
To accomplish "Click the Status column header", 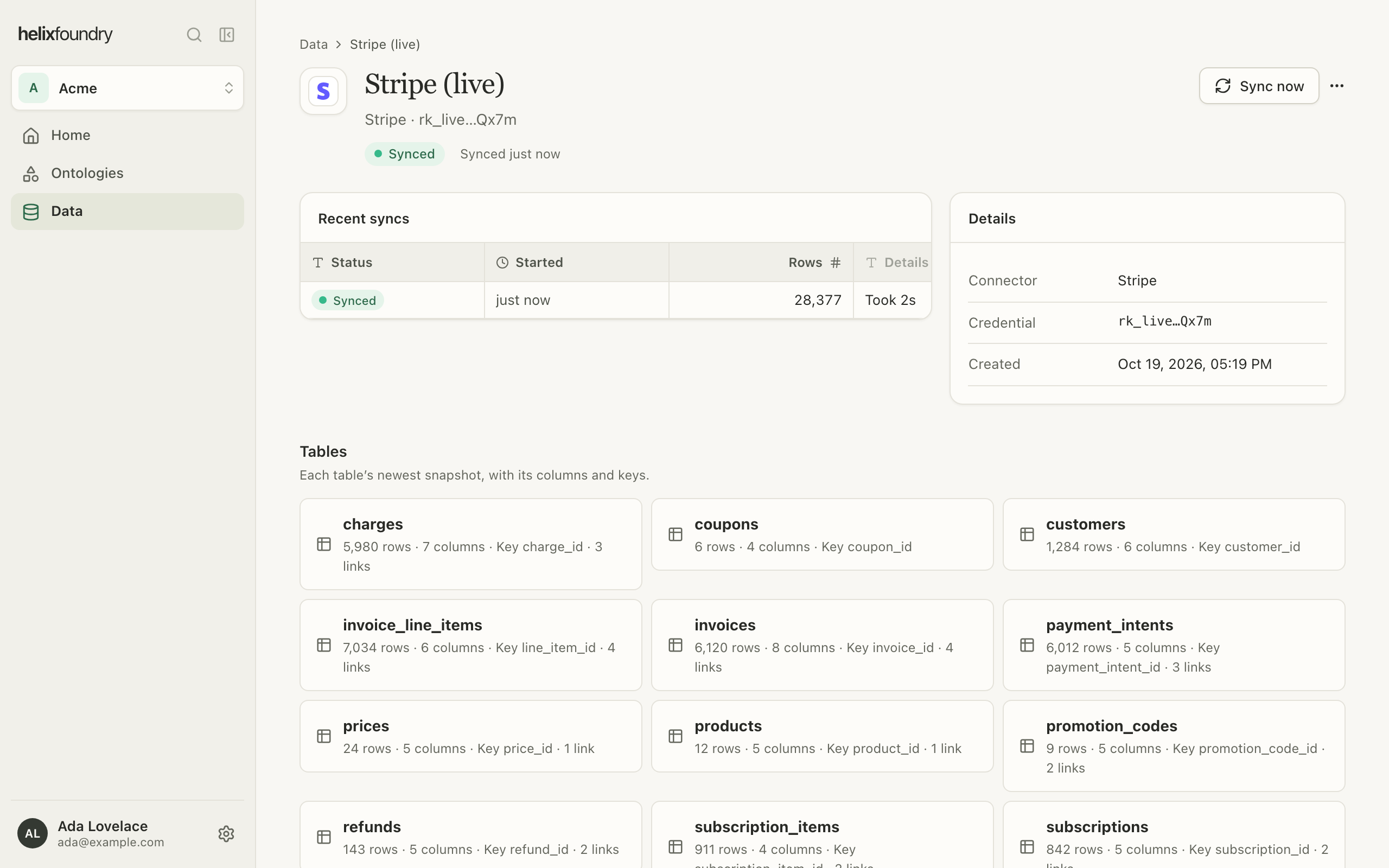I will pyautogui.click(x=392, y=263).
